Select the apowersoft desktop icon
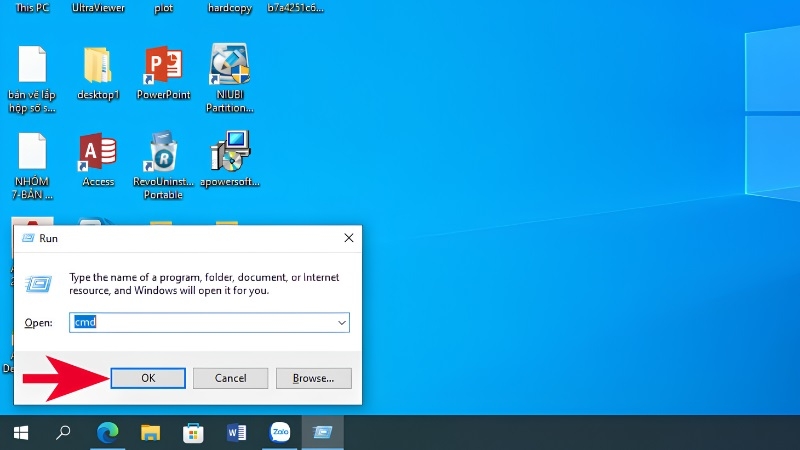Image resolution: width=800 pixels, height=450 pixels. tap(230, 159)
